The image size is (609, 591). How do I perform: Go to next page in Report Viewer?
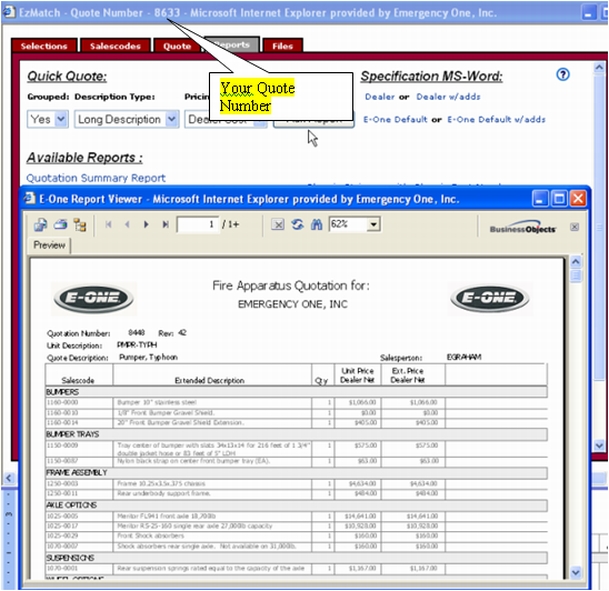pyautogui.click(x=146, y=224)
